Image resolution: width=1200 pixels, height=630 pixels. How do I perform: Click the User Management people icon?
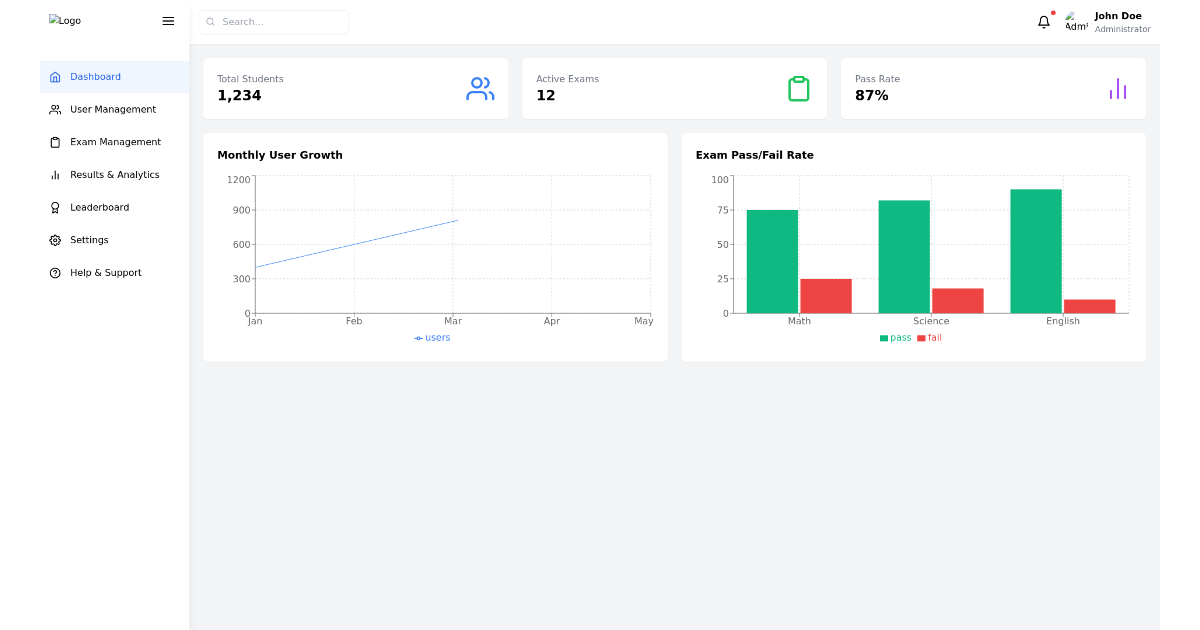point(55,109)
